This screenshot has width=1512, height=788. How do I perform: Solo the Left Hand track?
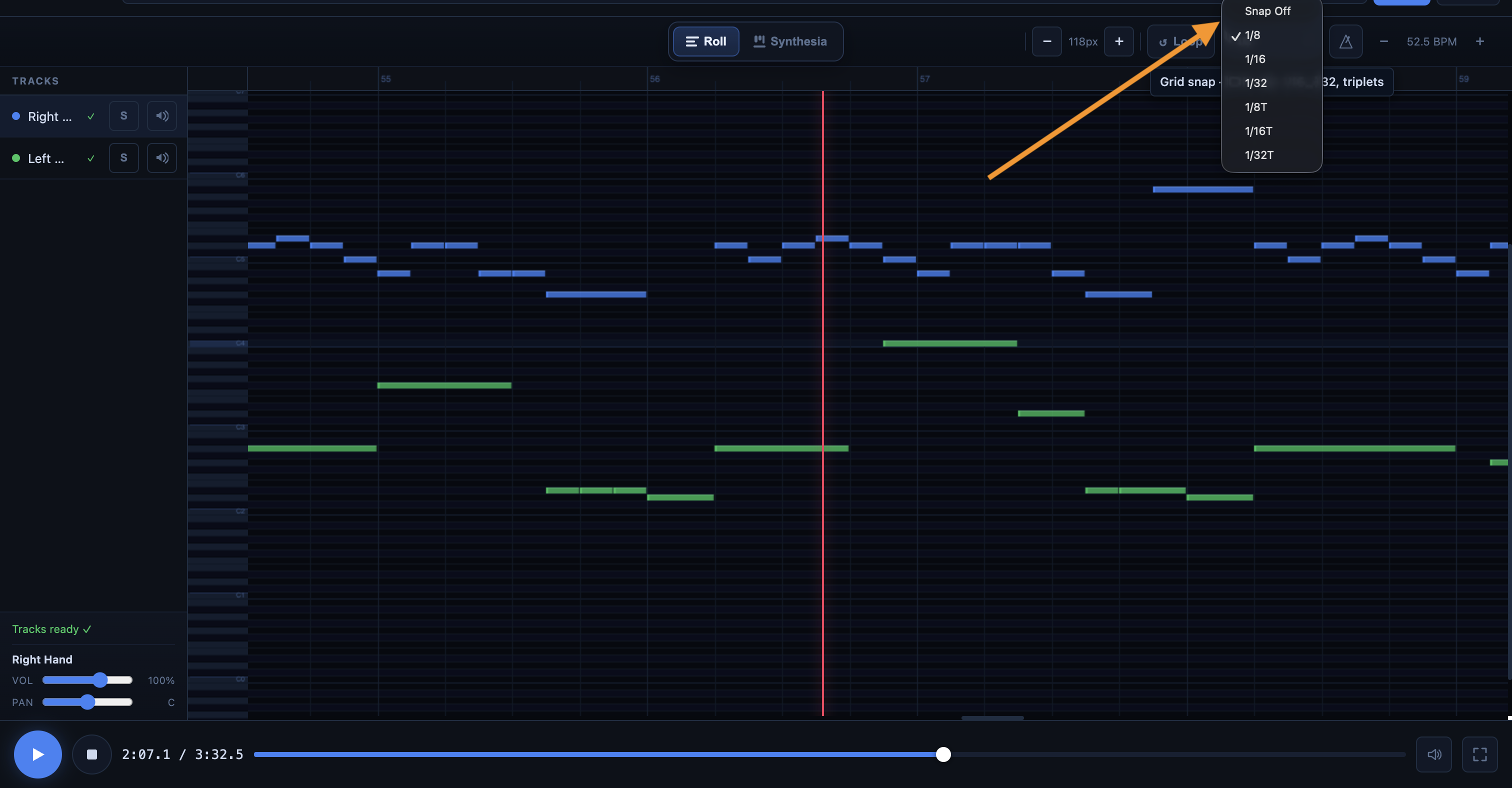[x=124, y=158]
